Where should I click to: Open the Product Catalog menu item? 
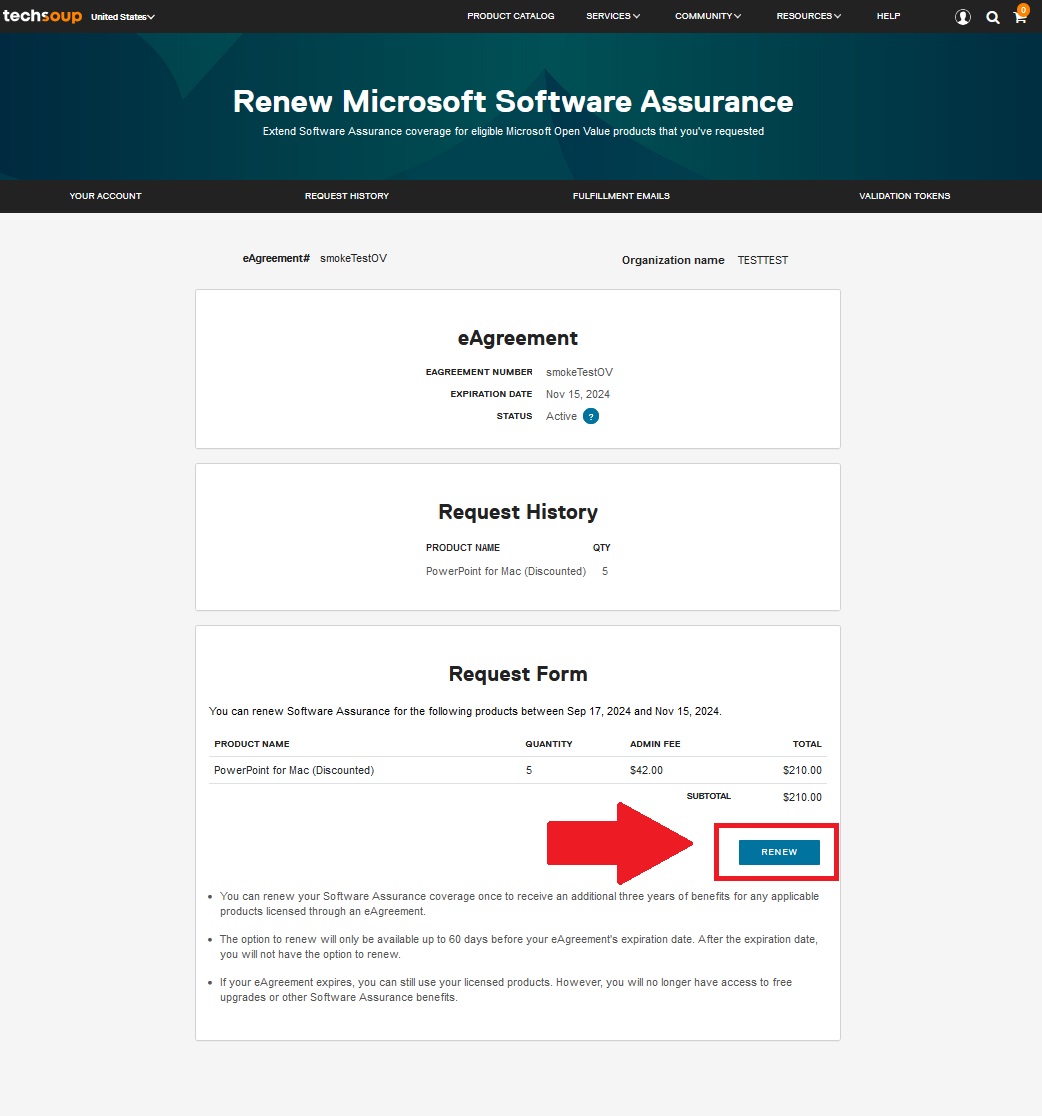point(510,16)
